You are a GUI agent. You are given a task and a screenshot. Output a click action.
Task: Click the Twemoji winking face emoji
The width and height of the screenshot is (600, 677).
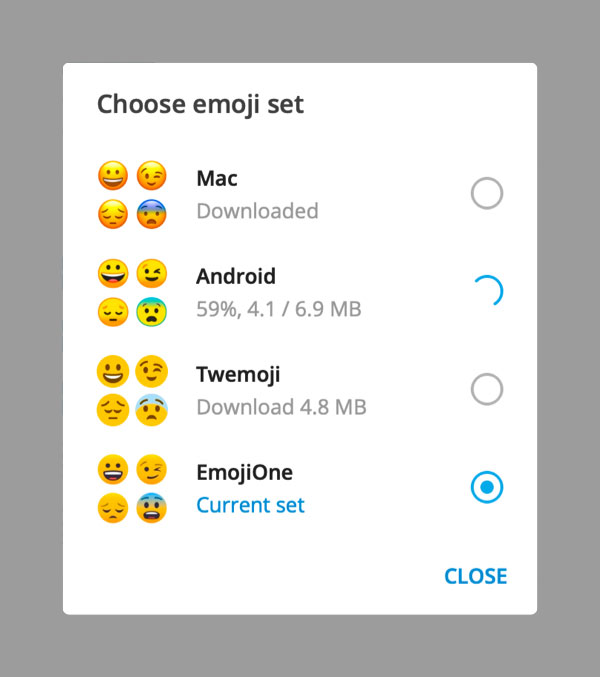[x=152, y=371]
